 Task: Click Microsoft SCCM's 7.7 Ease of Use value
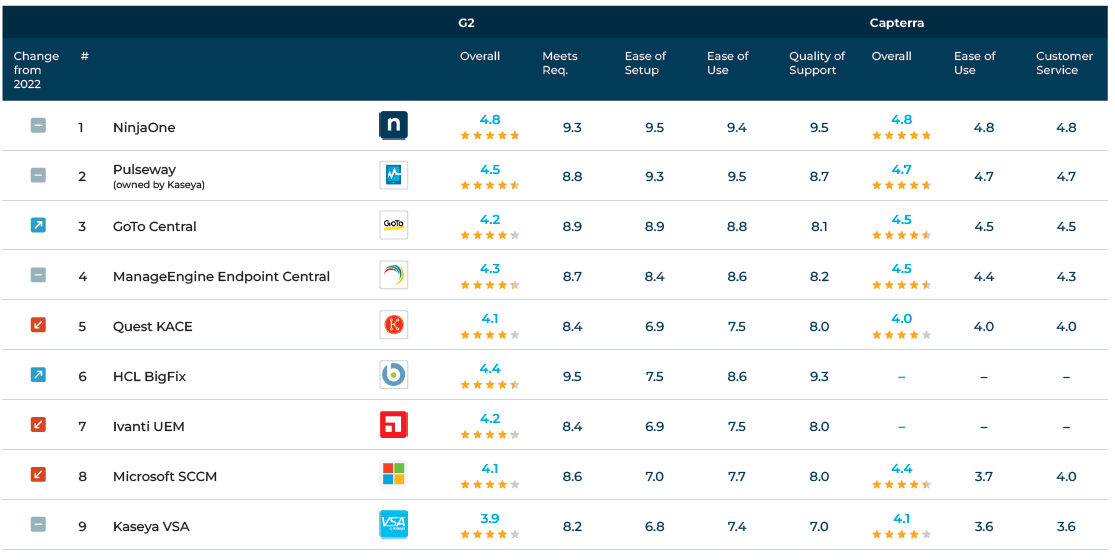coord(737,476)
